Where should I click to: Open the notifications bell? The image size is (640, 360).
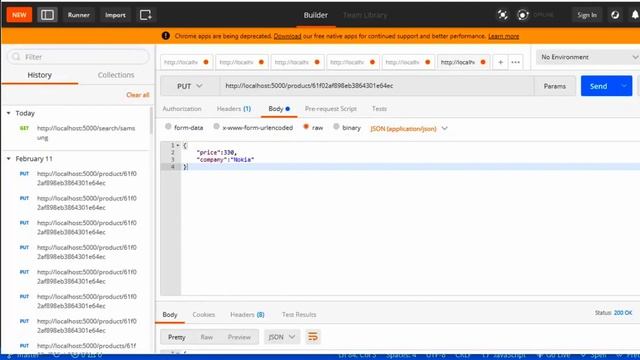tap(635, 15)
